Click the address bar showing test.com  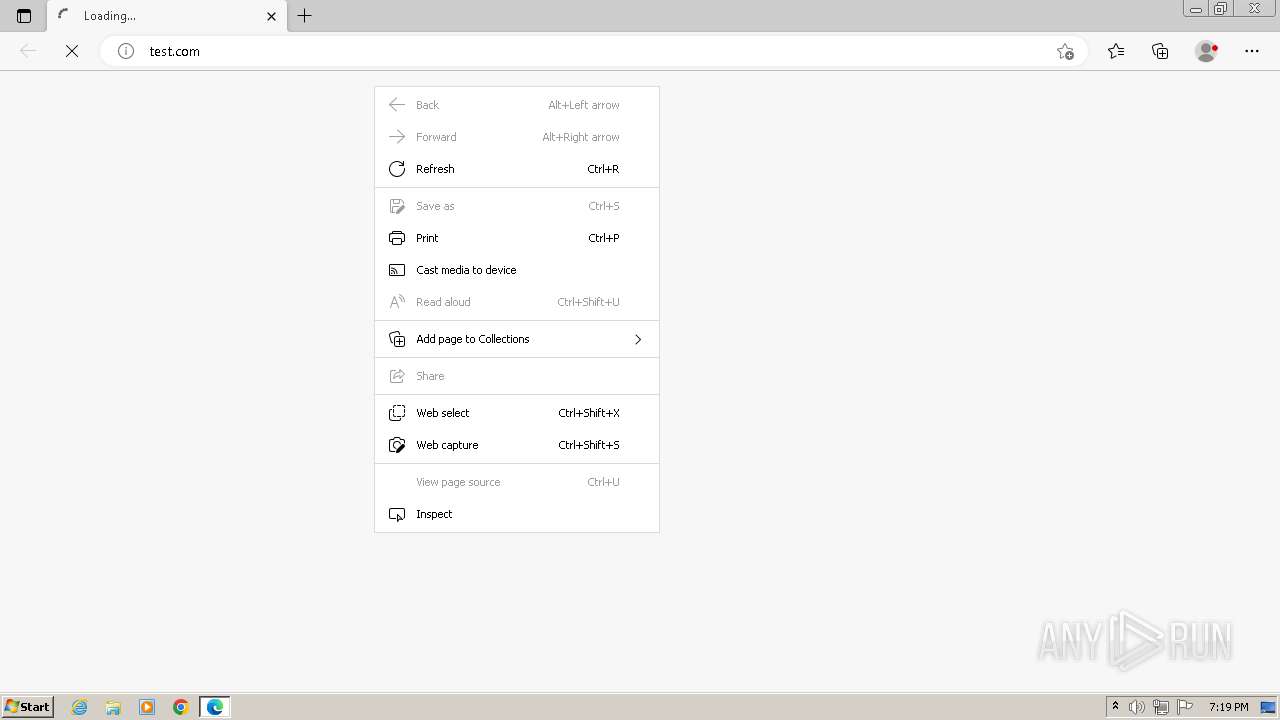click(594, 51)
